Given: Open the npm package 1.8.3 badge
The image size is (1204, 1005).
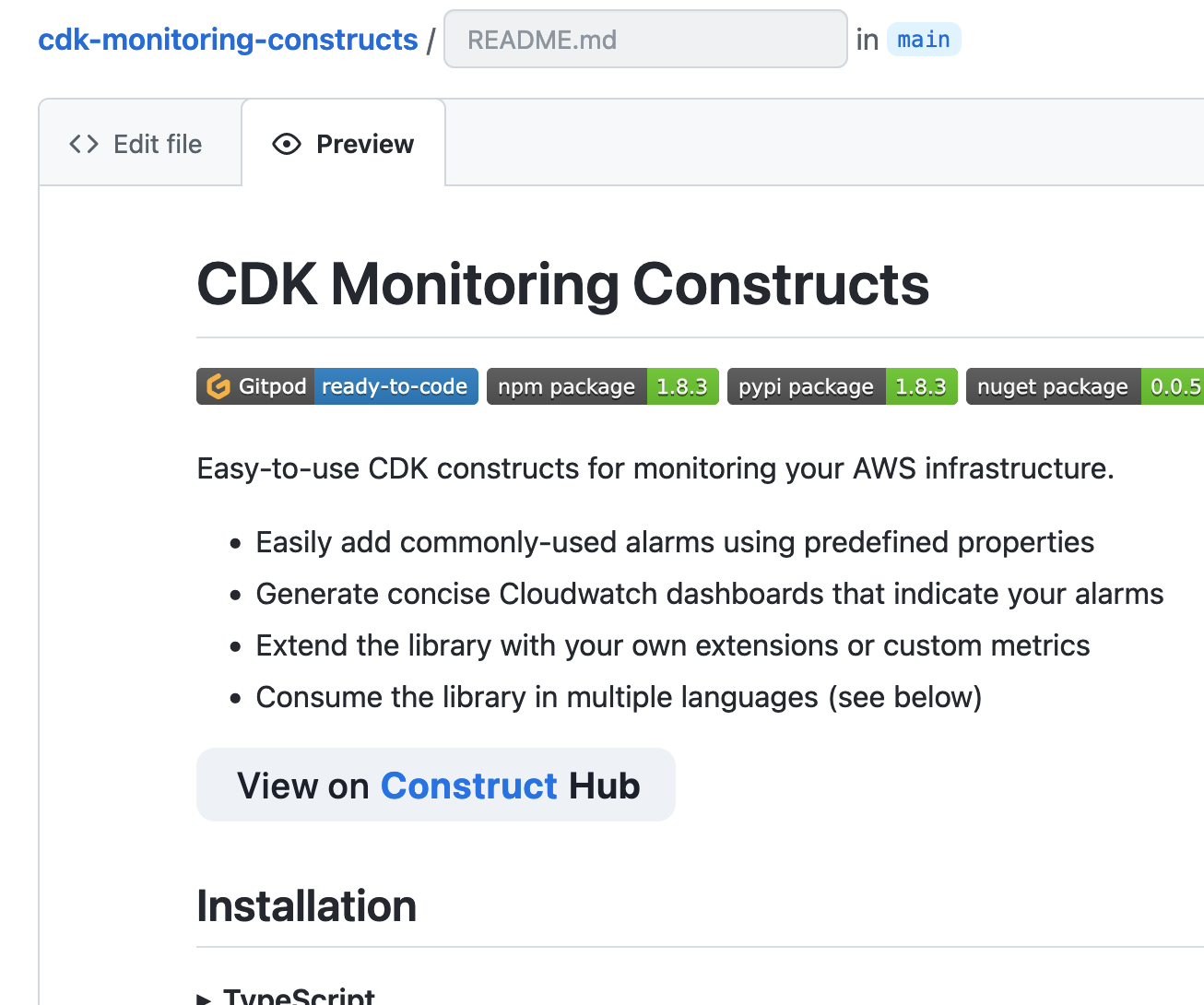Looking at the screenshot, I should [603, 386].
